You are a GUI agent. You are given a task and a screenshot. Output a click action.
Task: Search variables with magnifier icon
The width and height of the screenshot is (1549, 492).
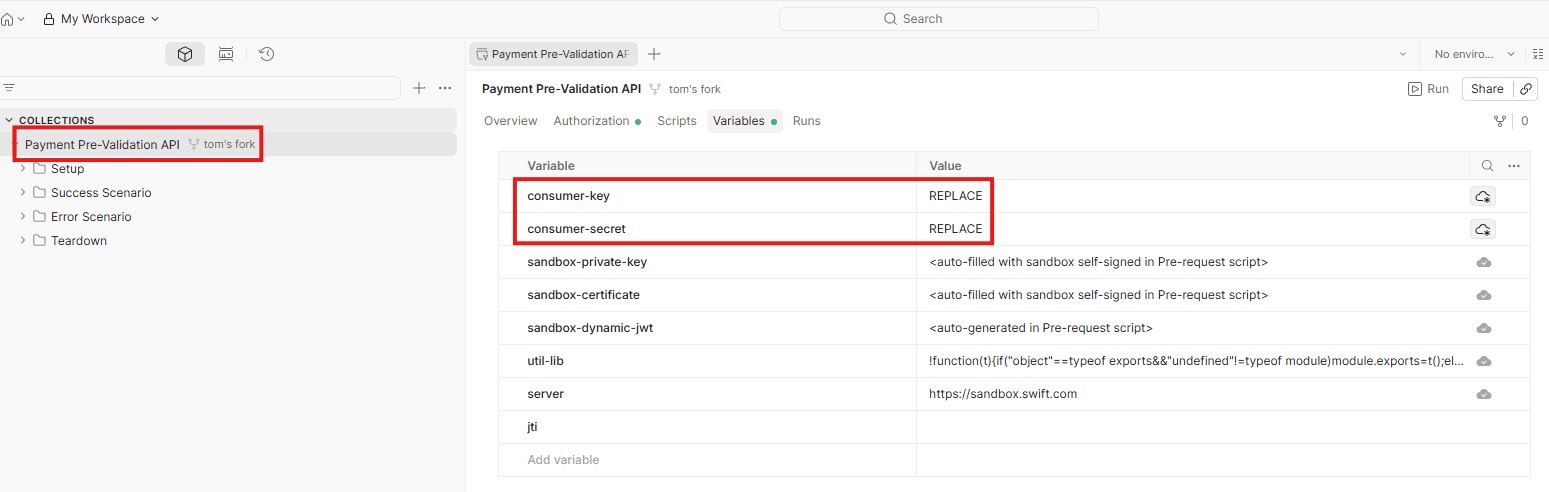(x=1488, y=166)
